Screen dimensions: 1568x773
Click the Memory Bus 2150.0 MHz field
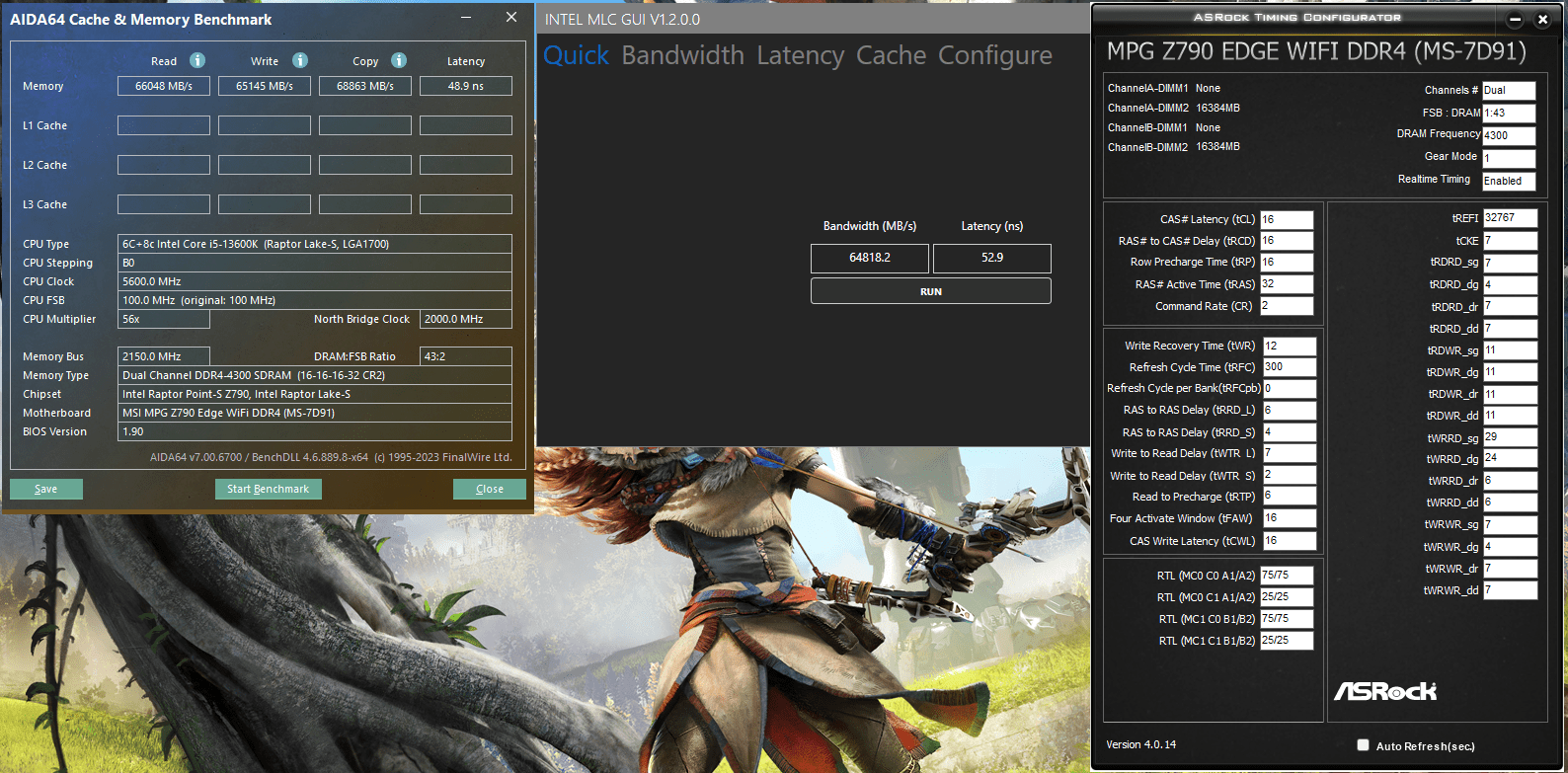coord(164,356)
